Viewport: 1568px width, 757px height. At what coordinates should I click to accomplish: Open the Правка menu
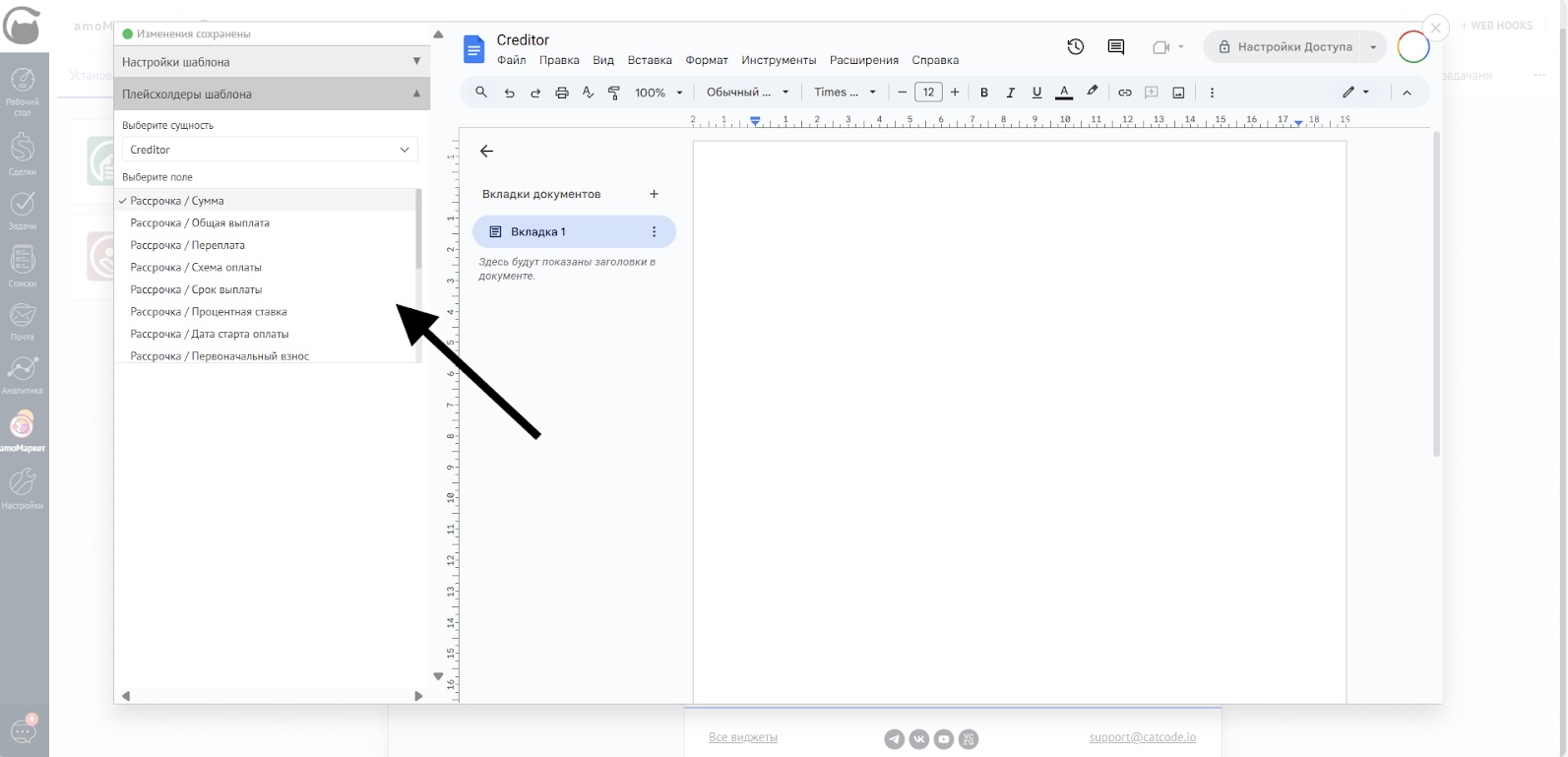tap(559, 60)
